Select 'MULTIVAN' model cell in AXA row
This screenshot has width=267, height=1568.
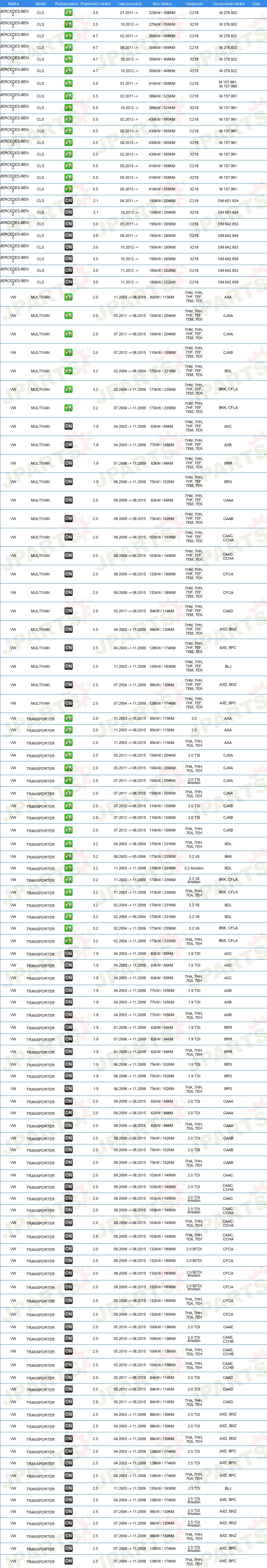pyautogui.click(x=41, y=297)
